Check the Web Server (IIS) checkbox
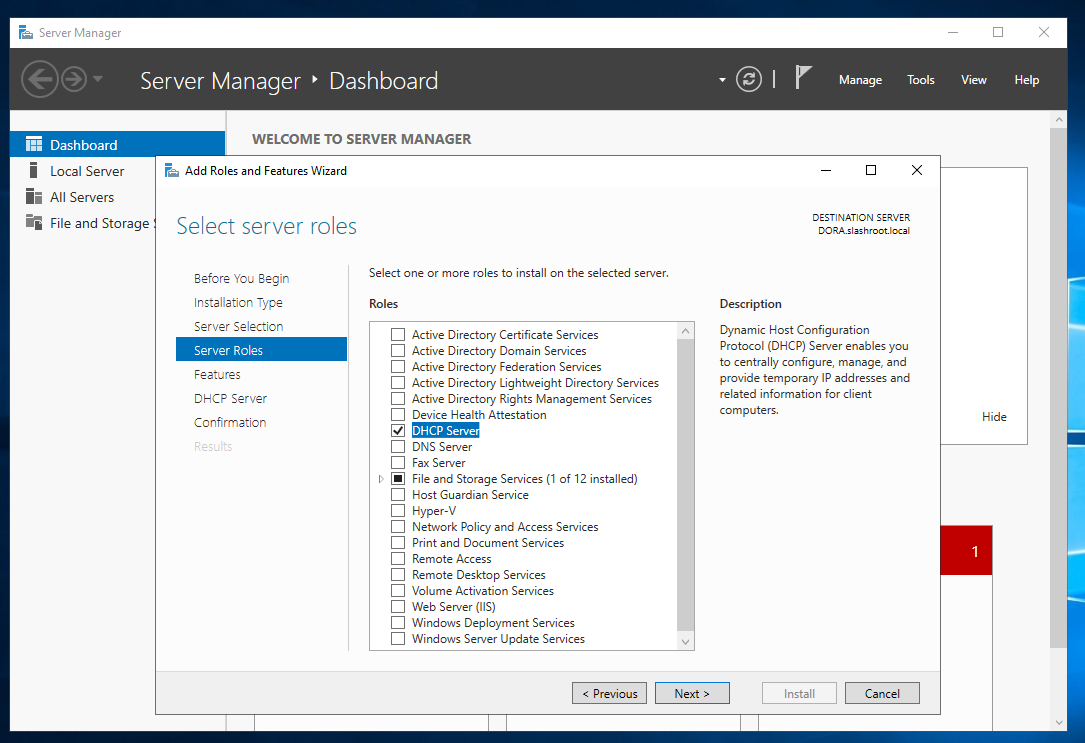 (x=398, y=607)
